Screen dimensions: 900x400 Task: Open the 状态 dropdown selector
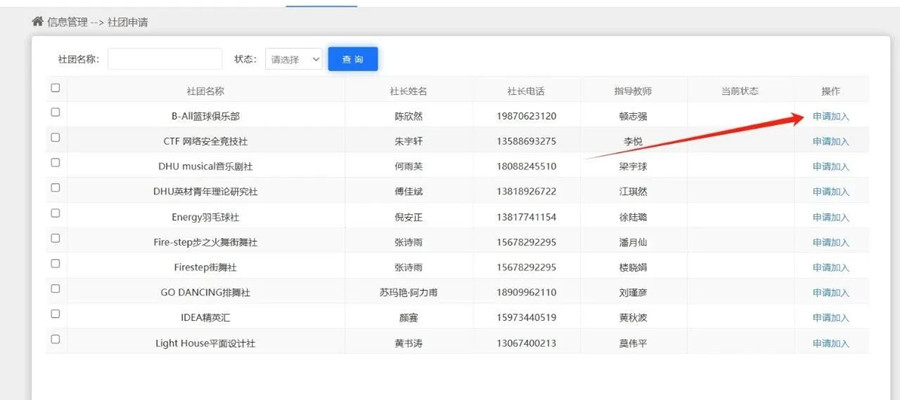294,60
